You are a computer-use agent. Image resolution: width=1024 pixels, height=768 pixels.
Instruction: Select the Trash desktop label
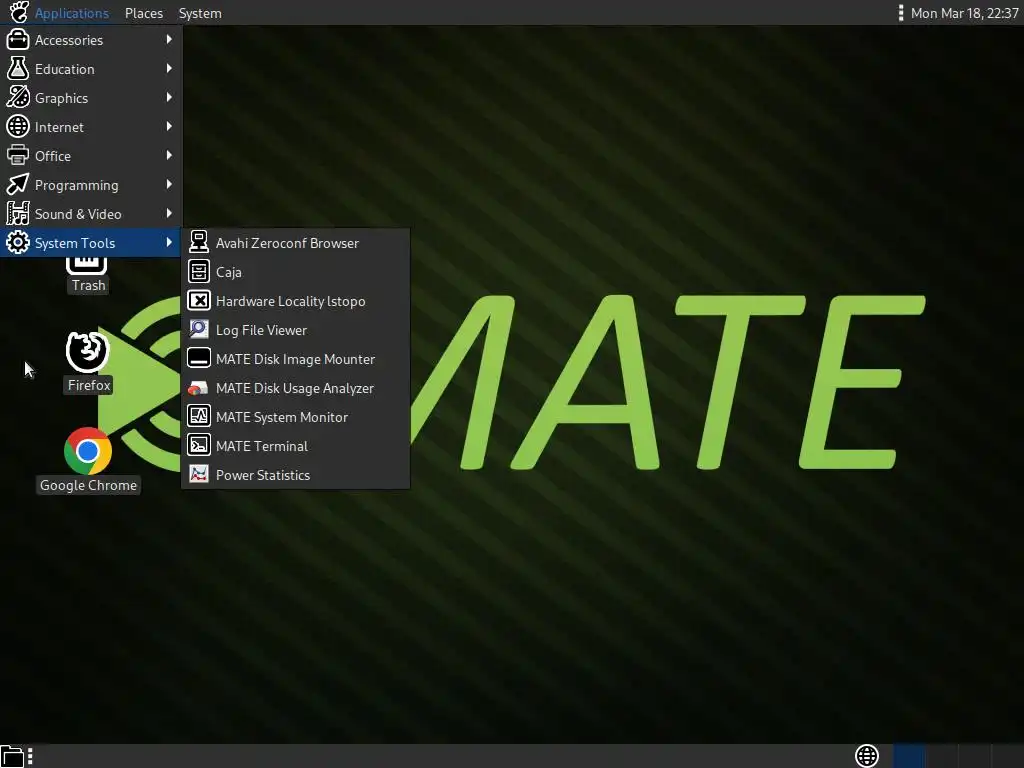click(88, 285)
